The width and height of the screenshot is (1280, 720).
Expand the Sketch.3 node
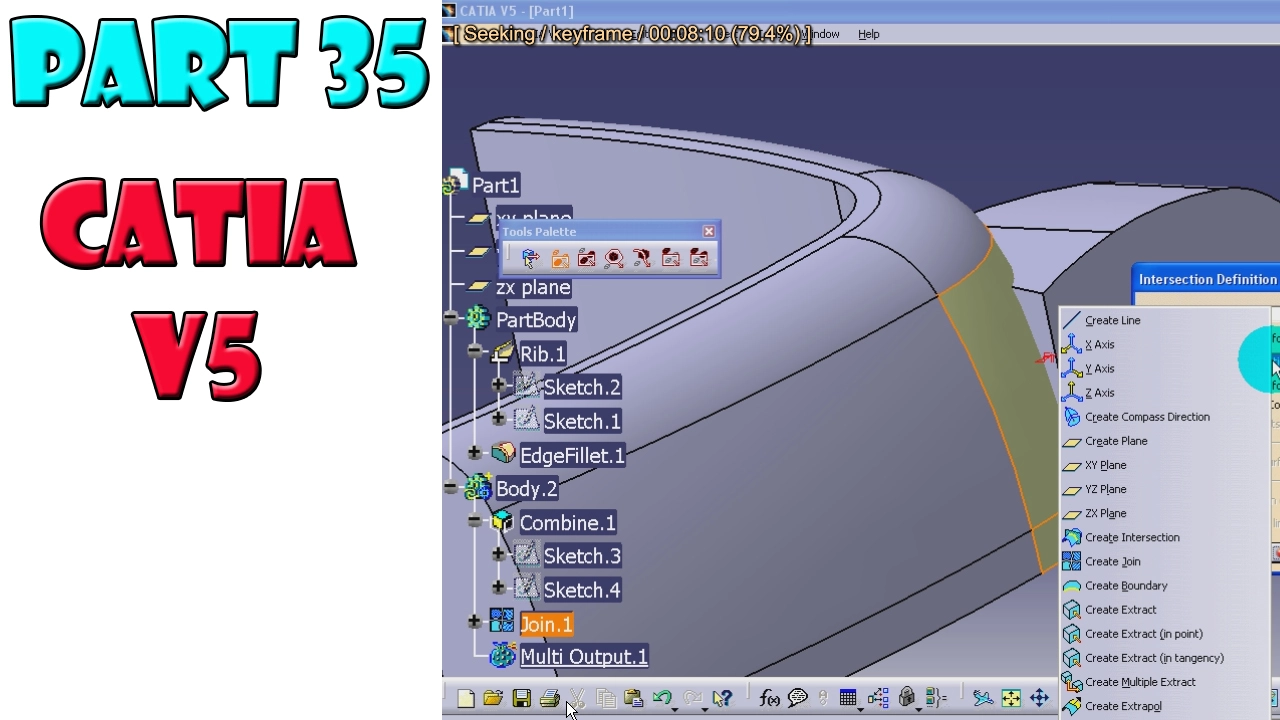point(499,554)
